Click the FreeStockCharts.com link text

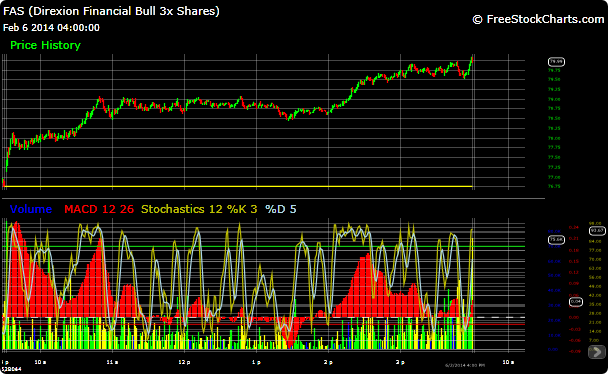click(x=545, y=19)
